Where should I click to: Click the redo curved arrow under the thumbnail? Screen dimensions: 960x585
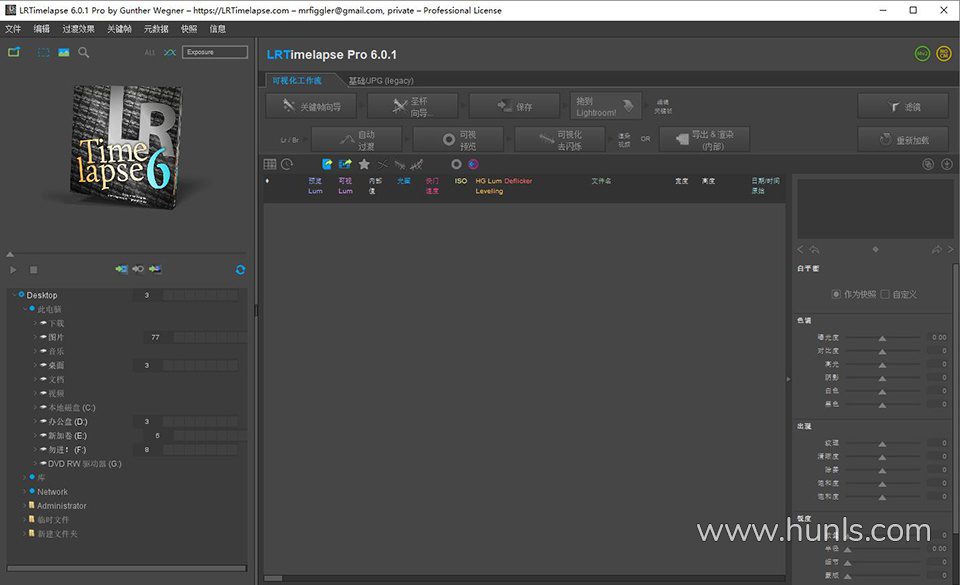pos(937,250)
